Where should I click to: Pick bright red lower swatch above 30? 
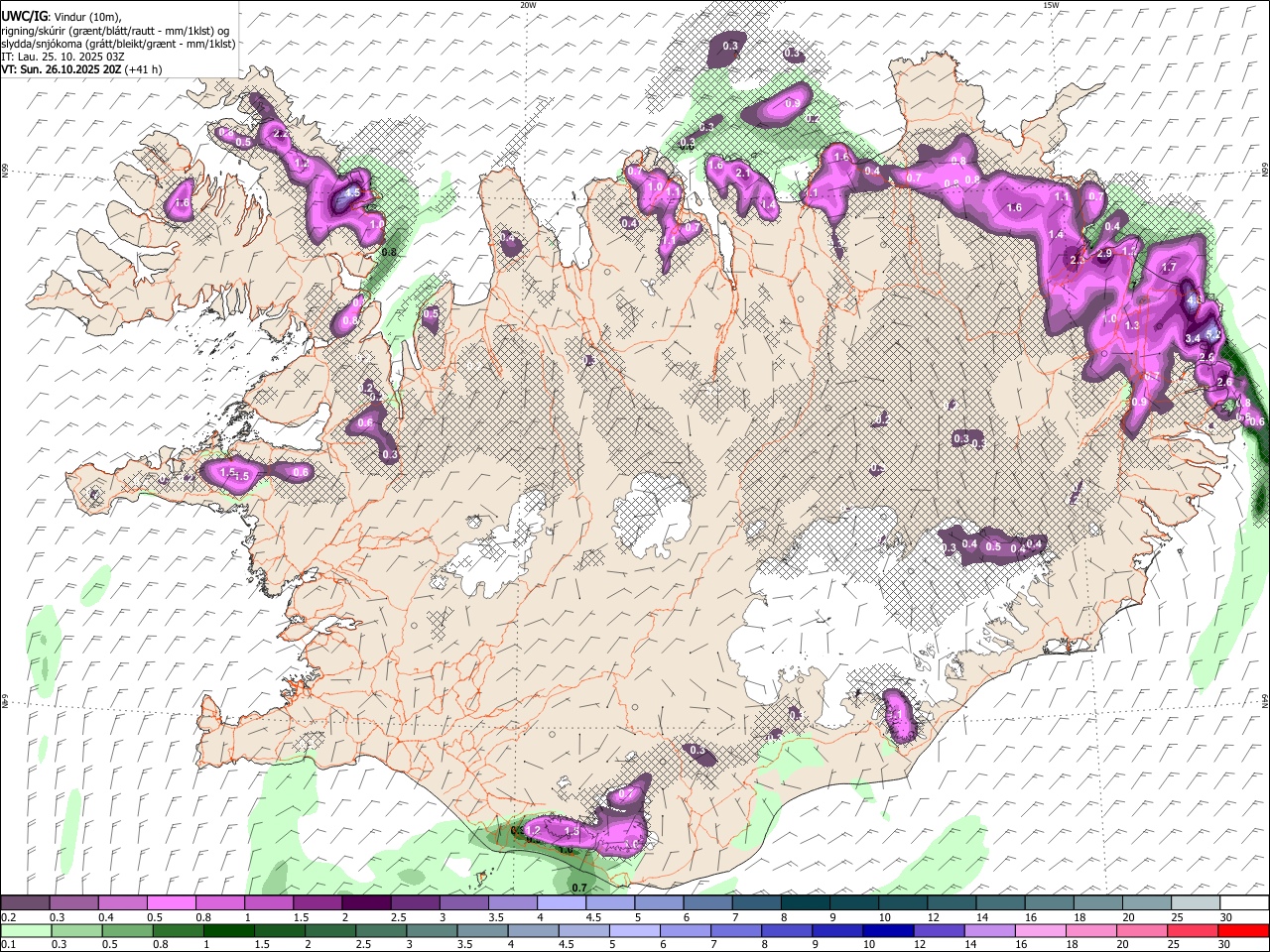click(x=1244, y=930)
